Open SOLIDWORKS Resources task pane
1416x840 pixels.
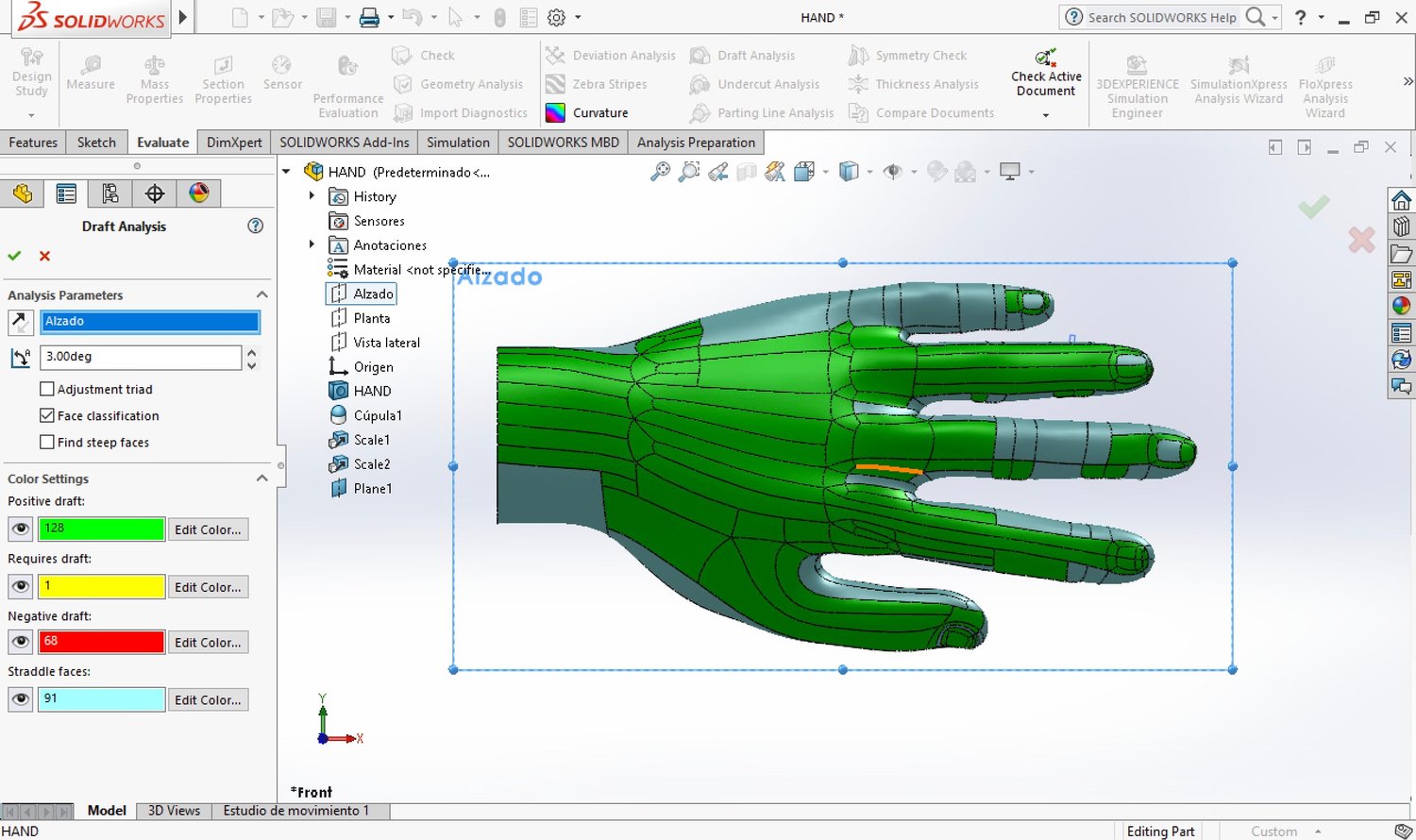pos(1401,200)
